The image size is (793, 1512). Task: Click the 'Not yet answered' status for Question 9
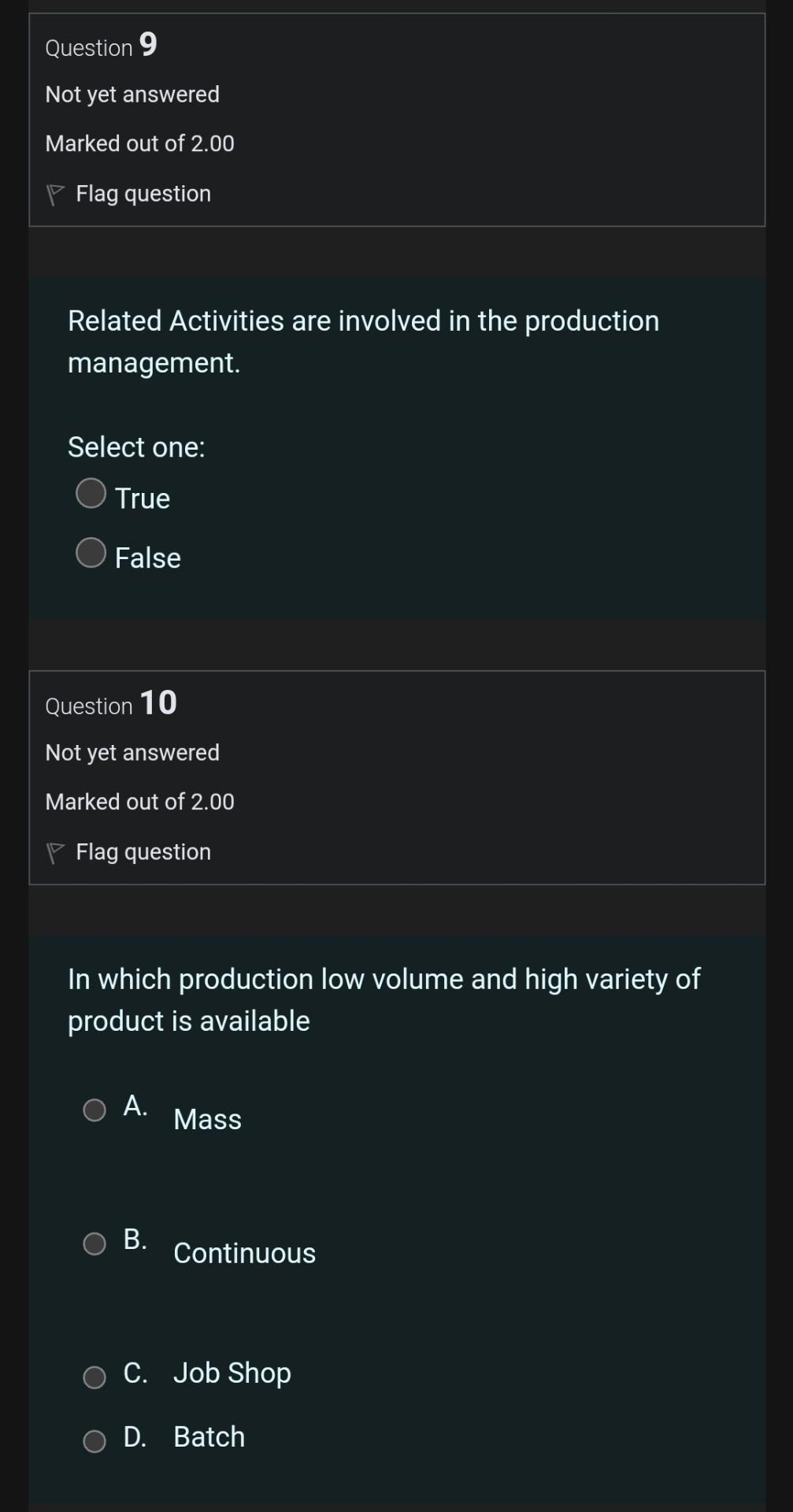click(x=132, y=94)
